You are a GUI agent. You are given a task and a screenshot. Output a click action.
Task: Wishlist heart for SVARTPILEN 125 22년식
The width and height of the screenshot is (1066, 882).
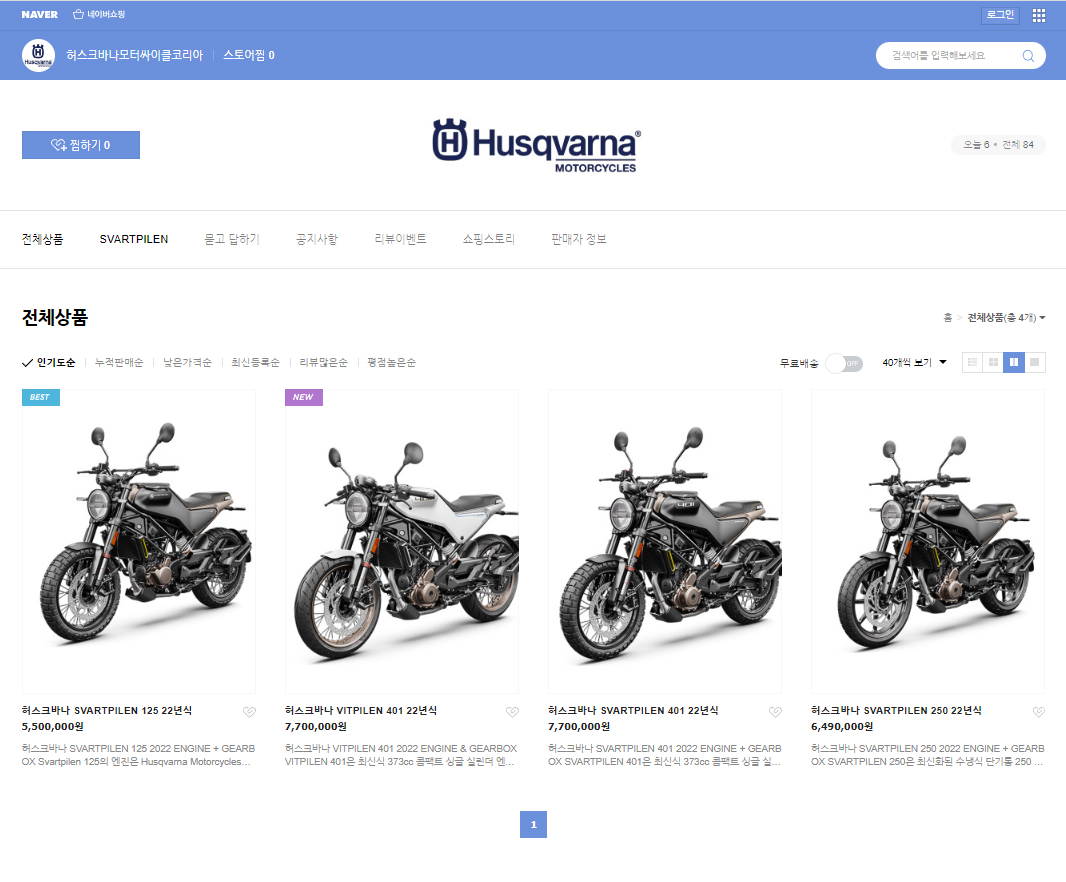(x=250, y=712)
